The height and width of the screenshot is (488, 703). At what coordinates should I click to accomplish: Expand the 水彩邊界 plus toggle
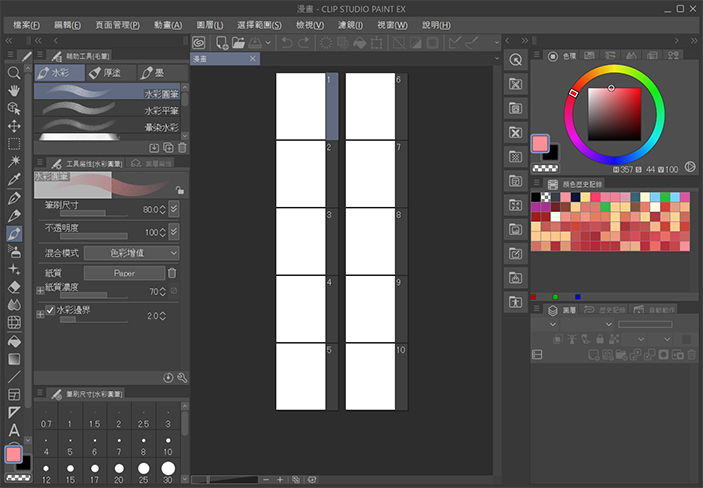[40, 314]
